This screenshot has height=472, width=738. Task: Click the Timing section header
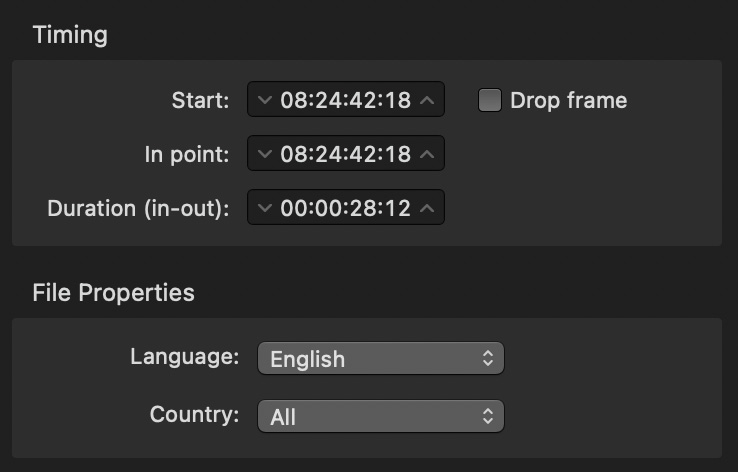coord(70,35)
